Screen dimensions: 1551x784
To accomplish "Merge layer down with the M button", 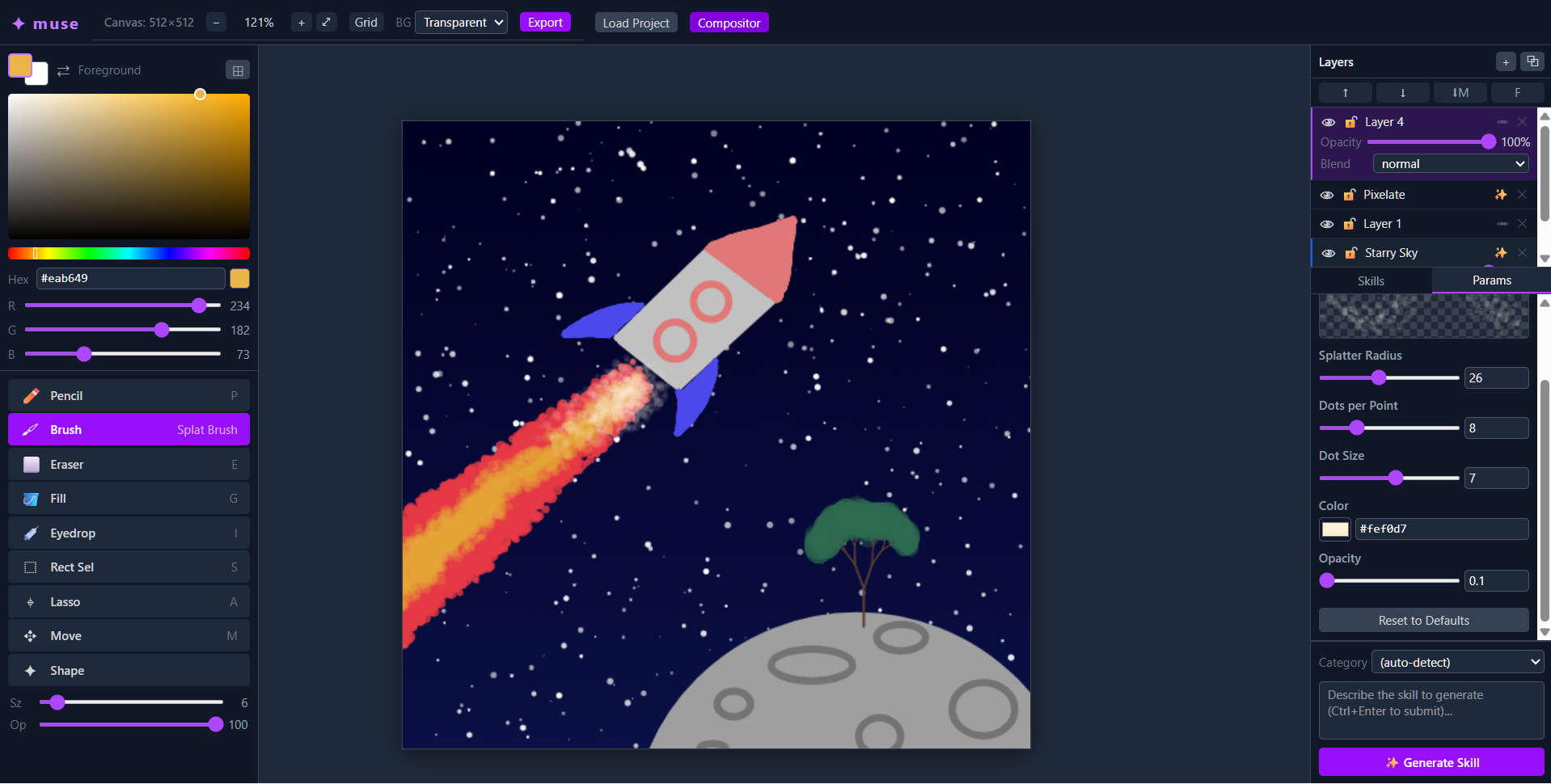I will 1460,93.
